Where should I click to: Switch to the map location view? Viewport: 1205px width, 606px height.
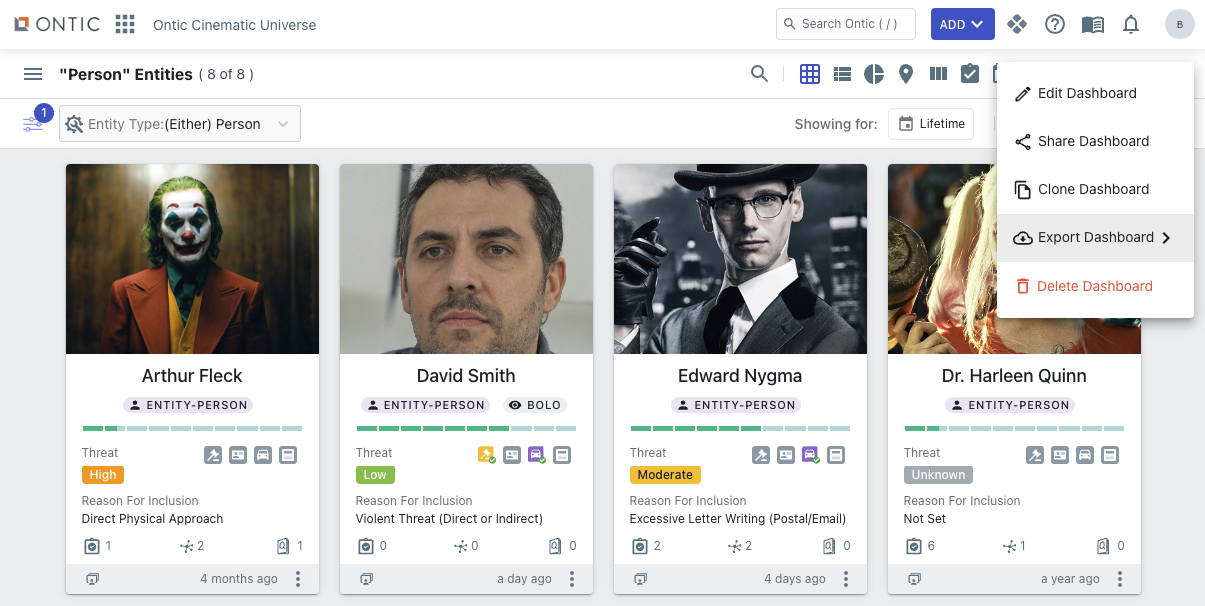coord(906,74)
